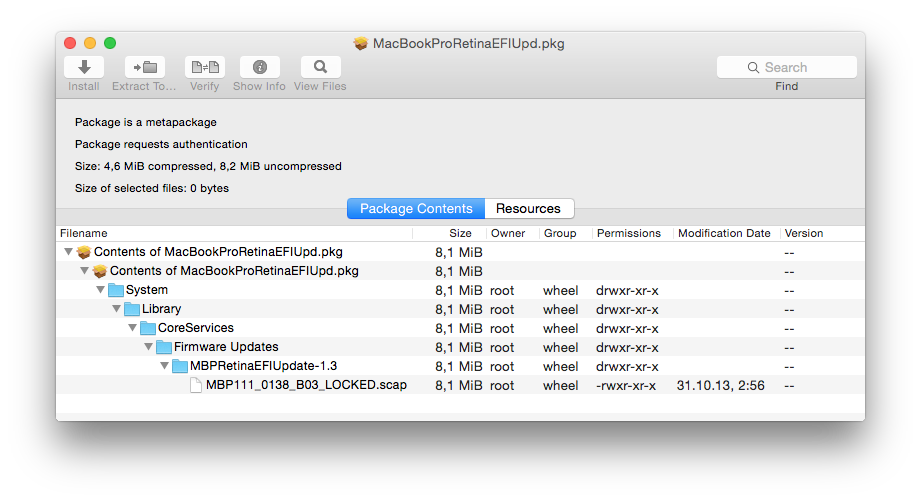Collapse the Firmware Updates folder triangle

tap(149, 347)
